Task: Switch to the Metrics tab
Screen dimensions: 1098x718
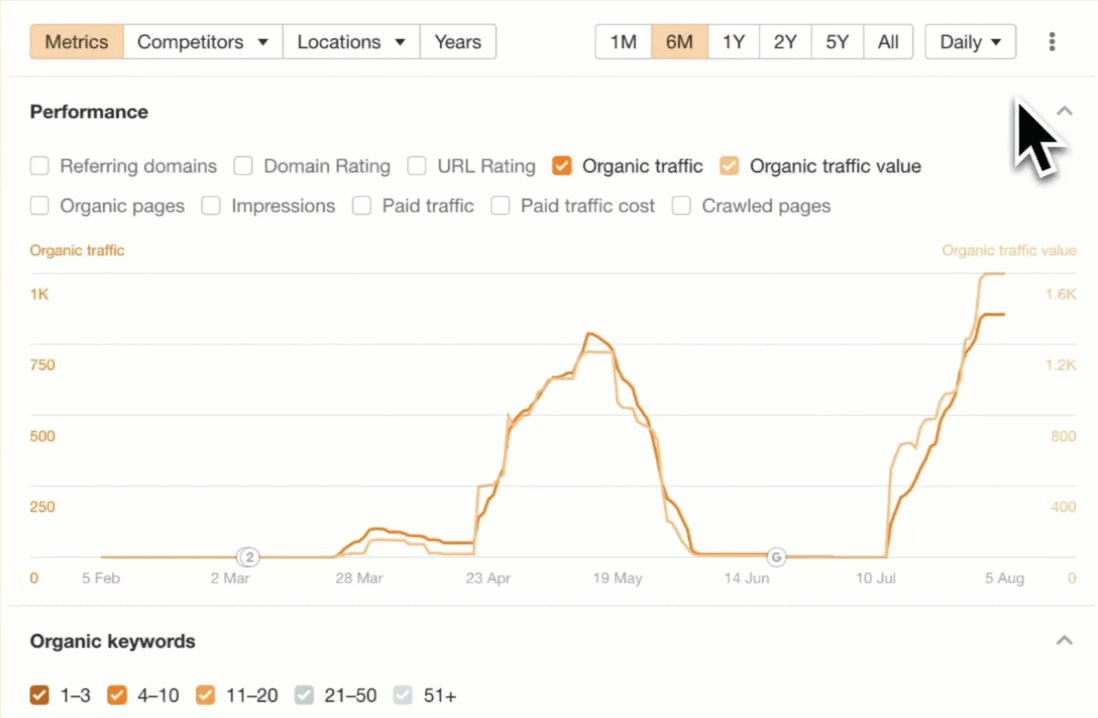Action: (76, 41)
